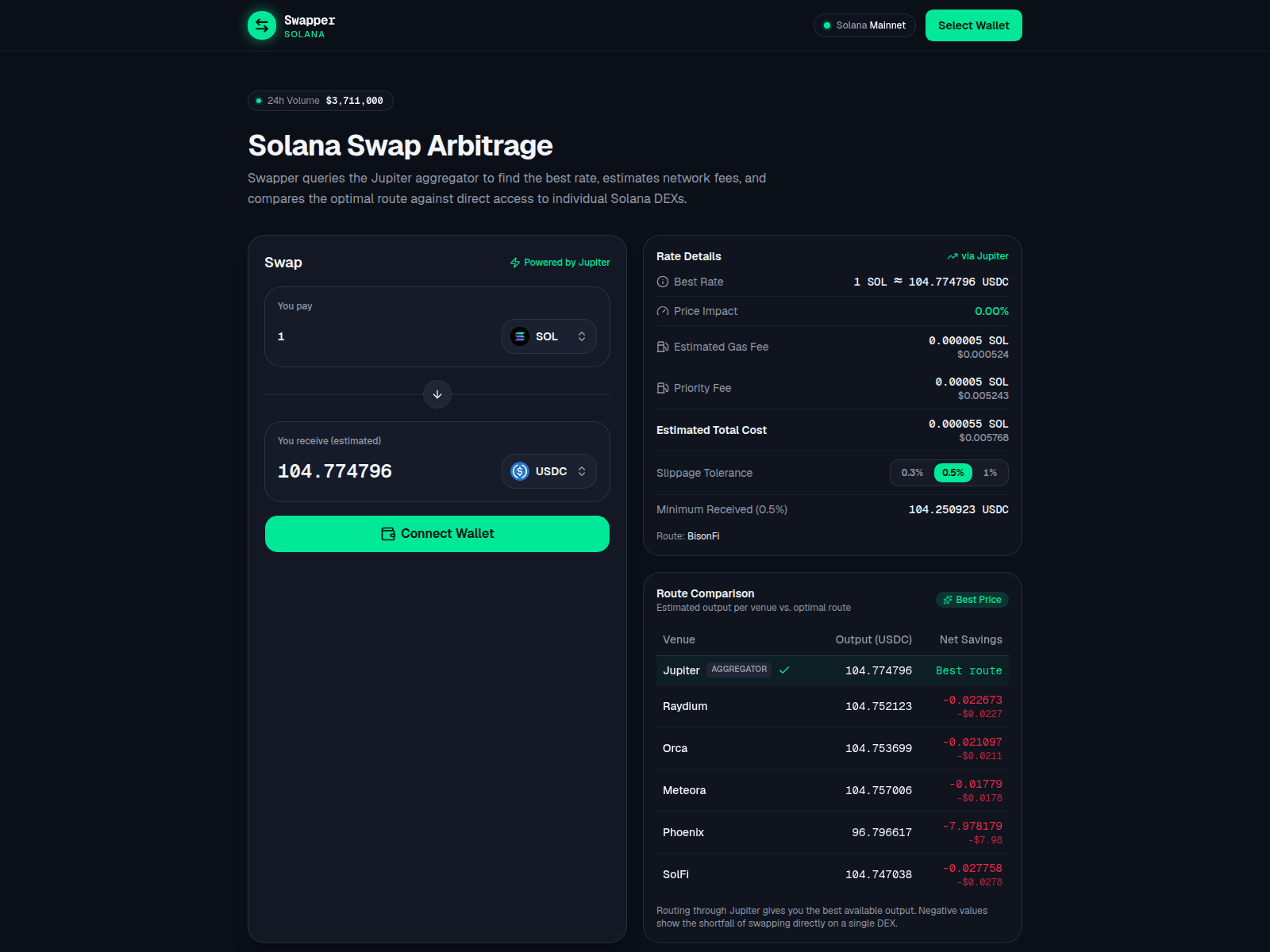Viewport: 1270px width, 952px height.
Task: Click the Priority Fee 0.00005 SOL value
Action: (972, 382)
